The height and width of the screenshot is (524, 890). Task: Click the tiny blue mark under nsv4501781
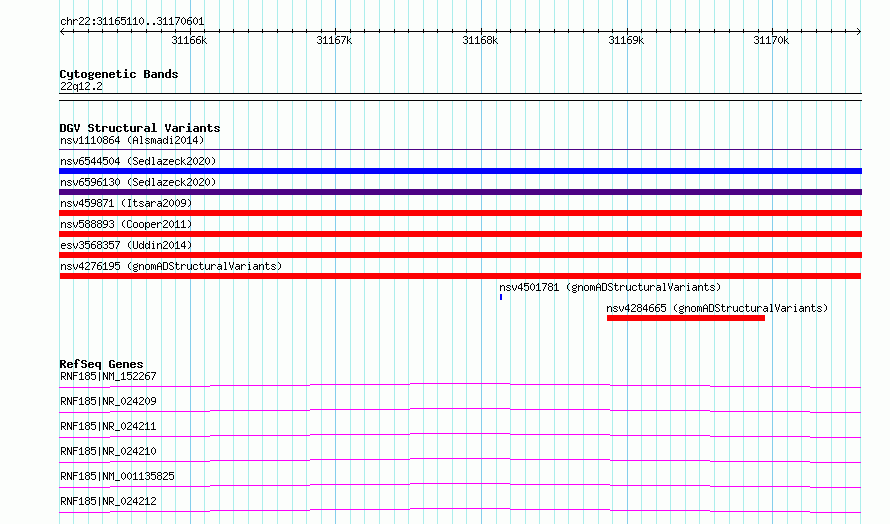(501, 297)
